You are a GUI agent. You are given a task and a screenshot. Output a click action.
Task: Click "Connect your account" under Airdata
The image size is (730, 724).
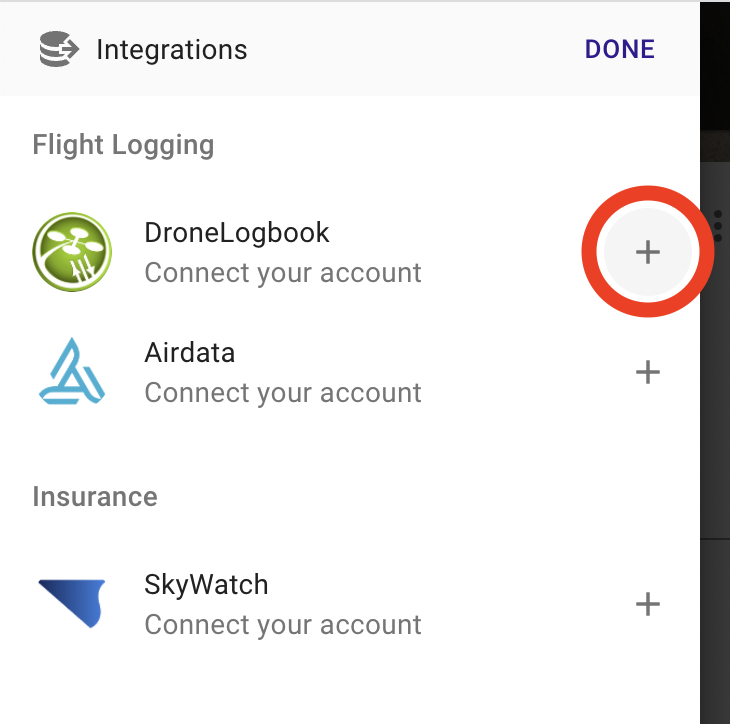(283, 393)
